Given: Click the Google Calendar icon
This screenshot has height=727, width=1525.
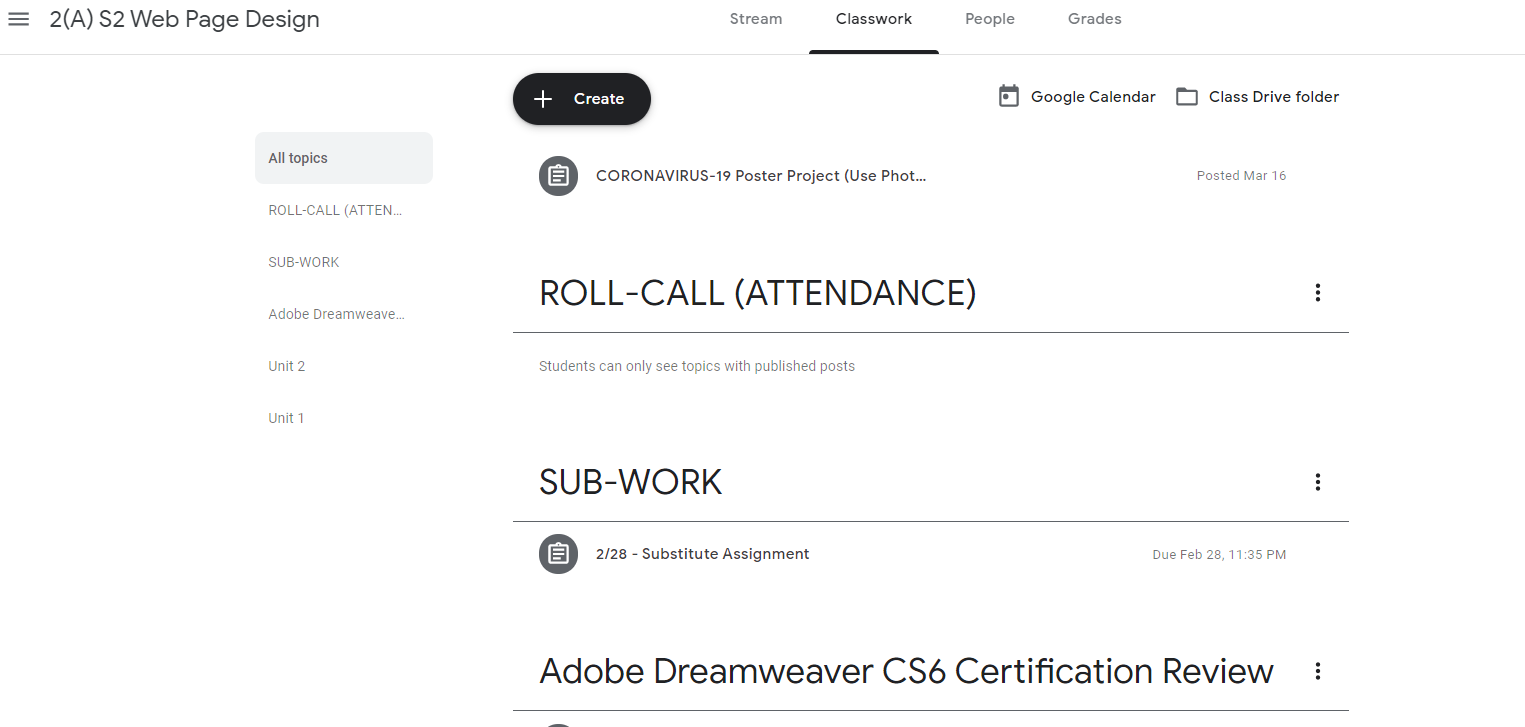Looking at the screenshot, I should pyautogui.click(x=1009, y=97).
